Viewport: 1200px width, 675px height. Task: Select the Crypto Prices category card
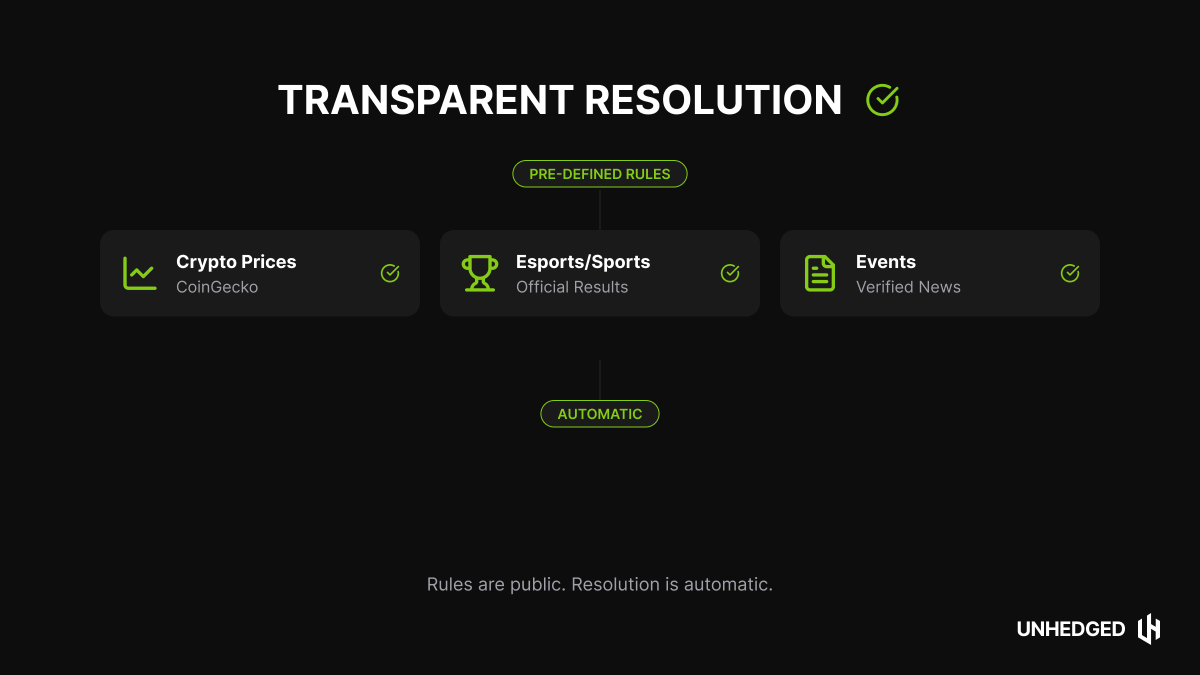coord(260,272)
